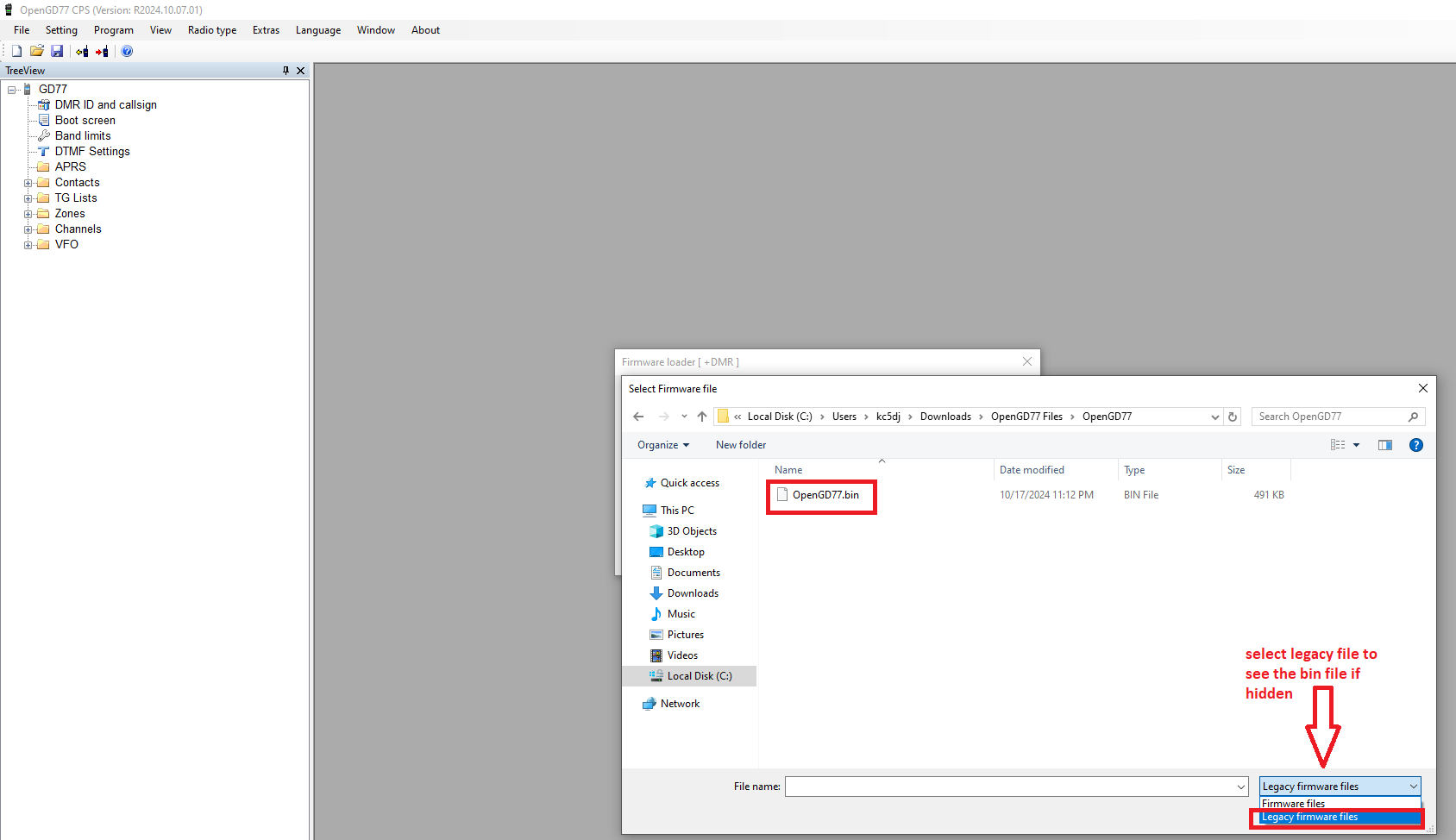Open Videos in sidebar
The height and width of the screenshot is (840, 1456).
(x=682, y=655)
